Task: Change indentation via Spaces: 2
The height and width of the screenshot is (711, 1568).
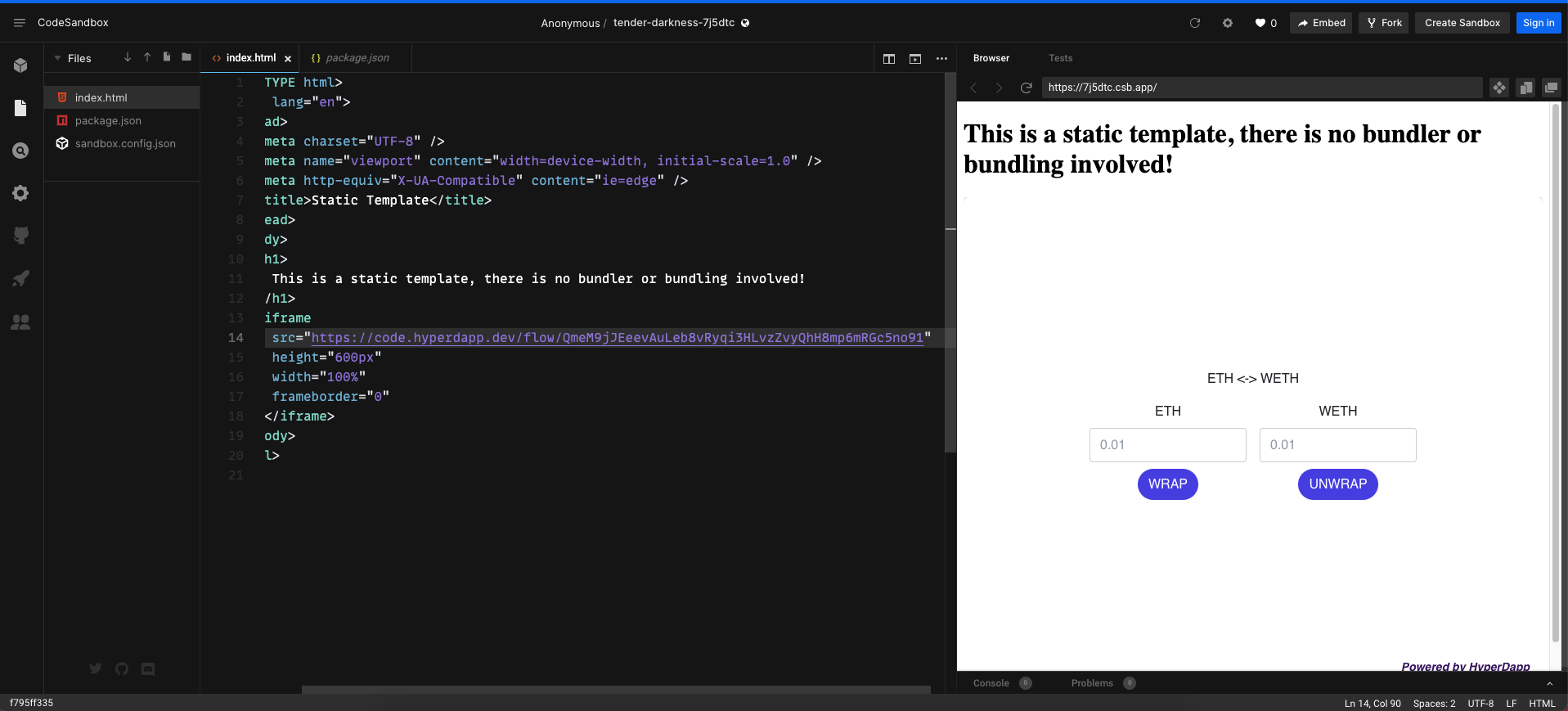Action: coord(1434,704)
